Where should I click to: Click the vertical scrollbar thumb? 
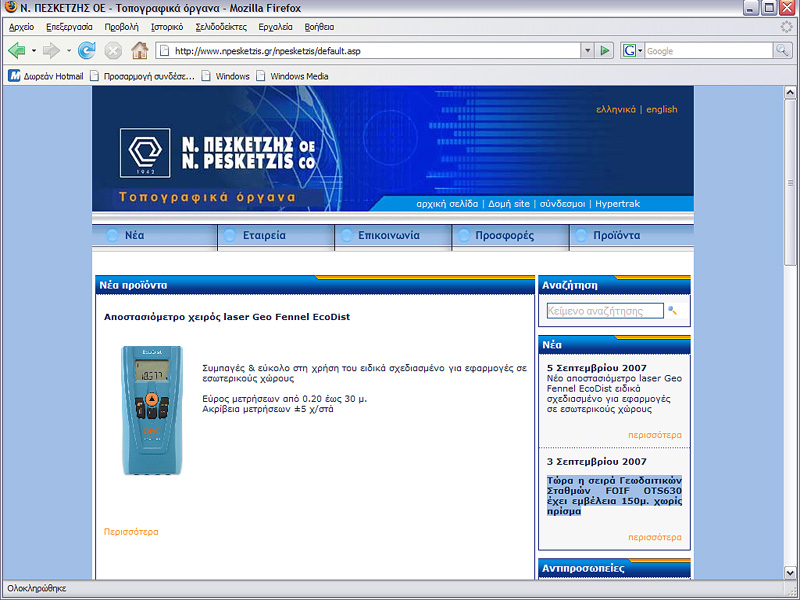790,182
